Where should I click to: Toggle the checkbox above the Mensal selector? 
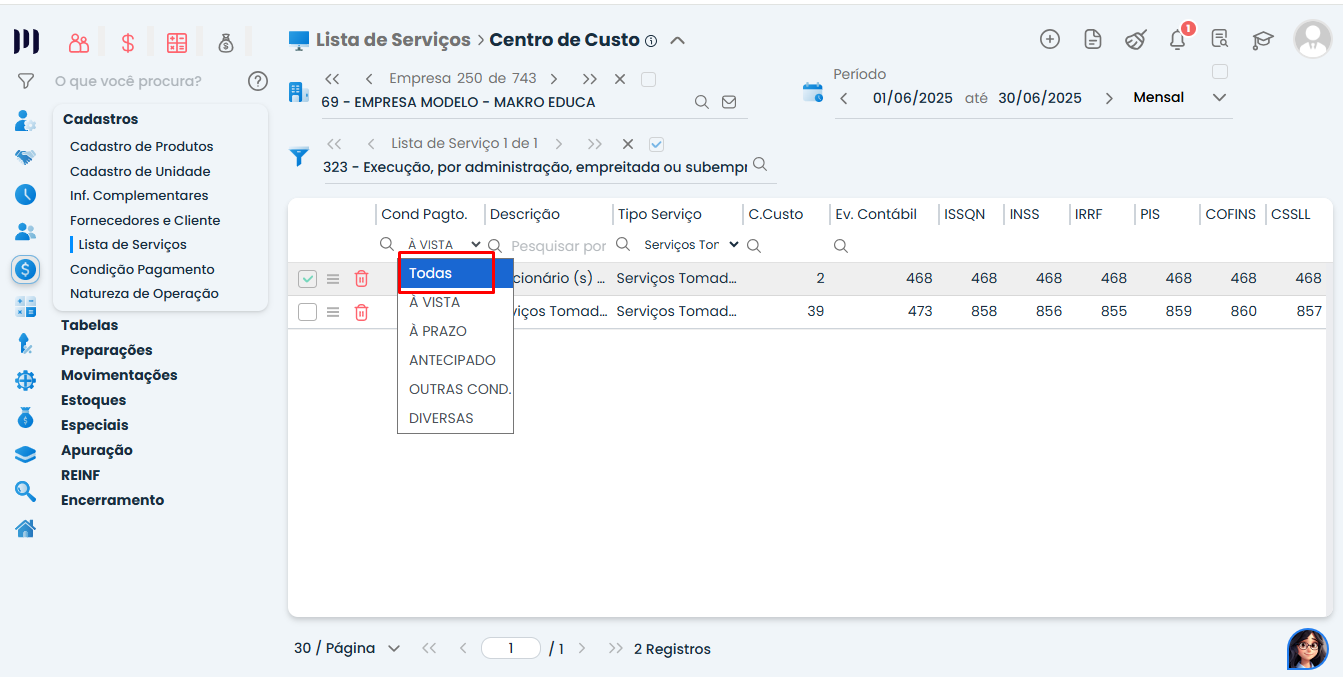pyautogui.click(x=1219, y=72)
